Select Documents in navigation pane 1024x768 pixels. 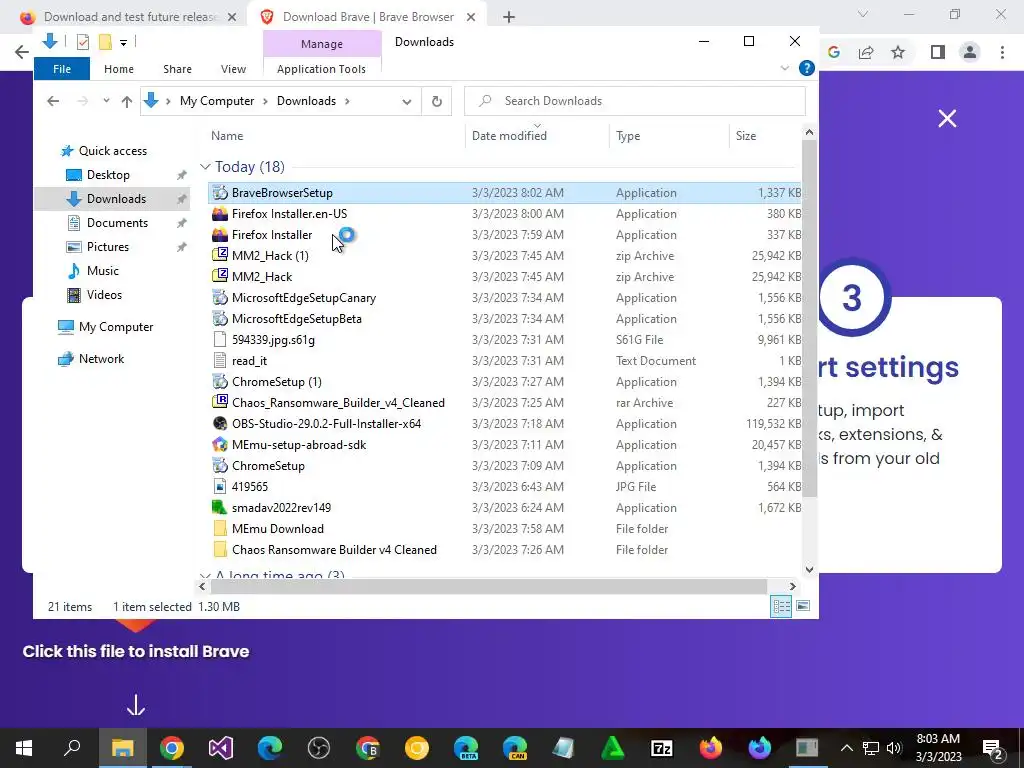click(117, 223)
